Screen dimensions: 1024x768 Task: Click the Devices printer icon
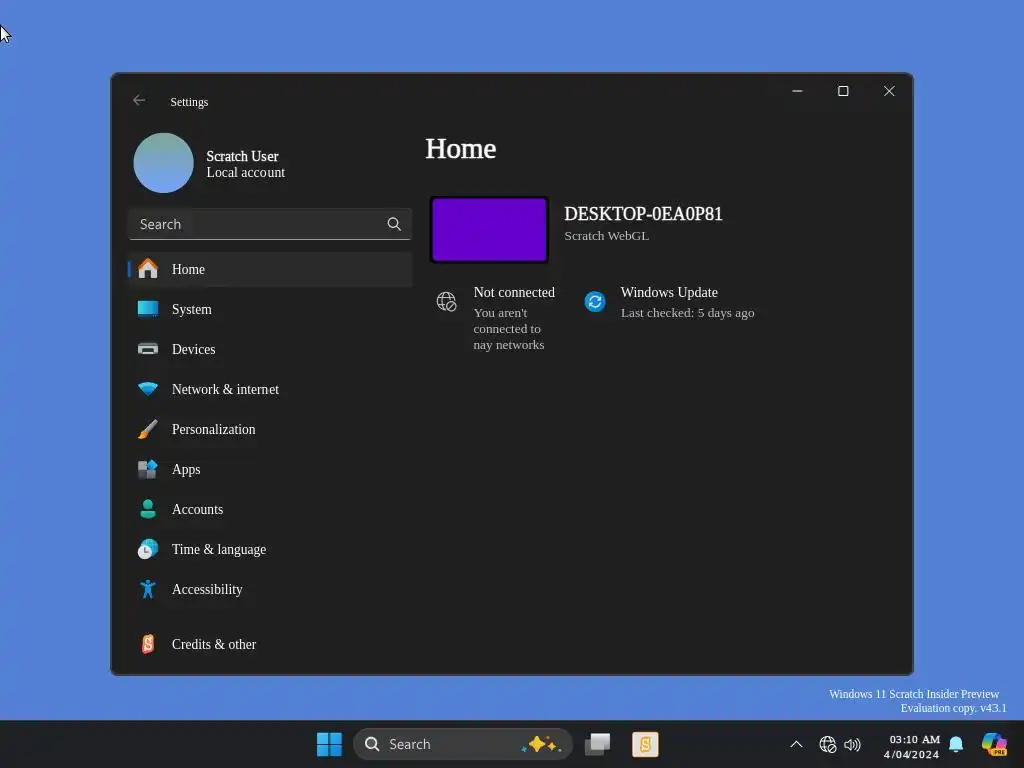point(148,349)
